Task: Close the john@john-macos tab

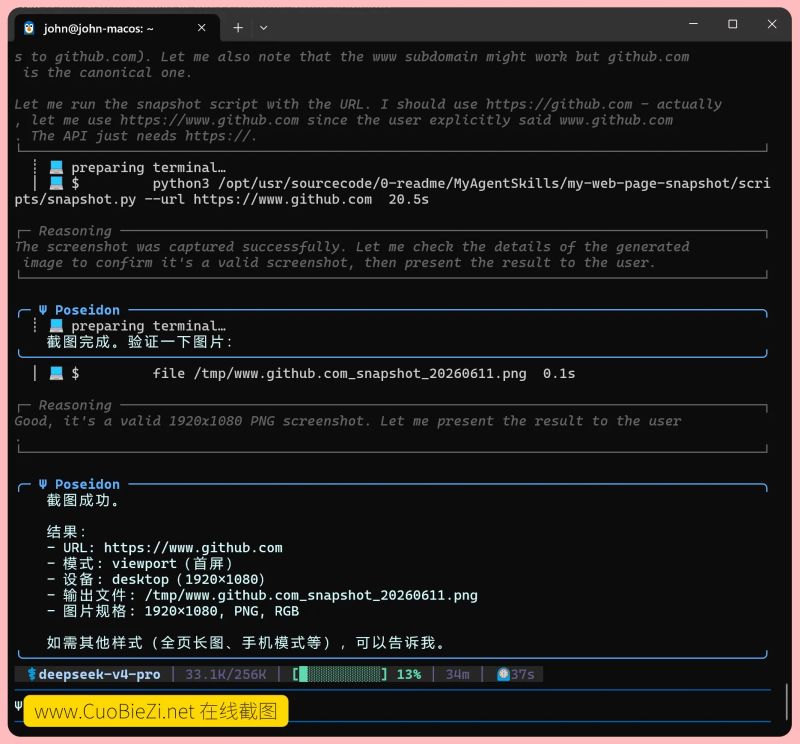Action: pos(202,28)
